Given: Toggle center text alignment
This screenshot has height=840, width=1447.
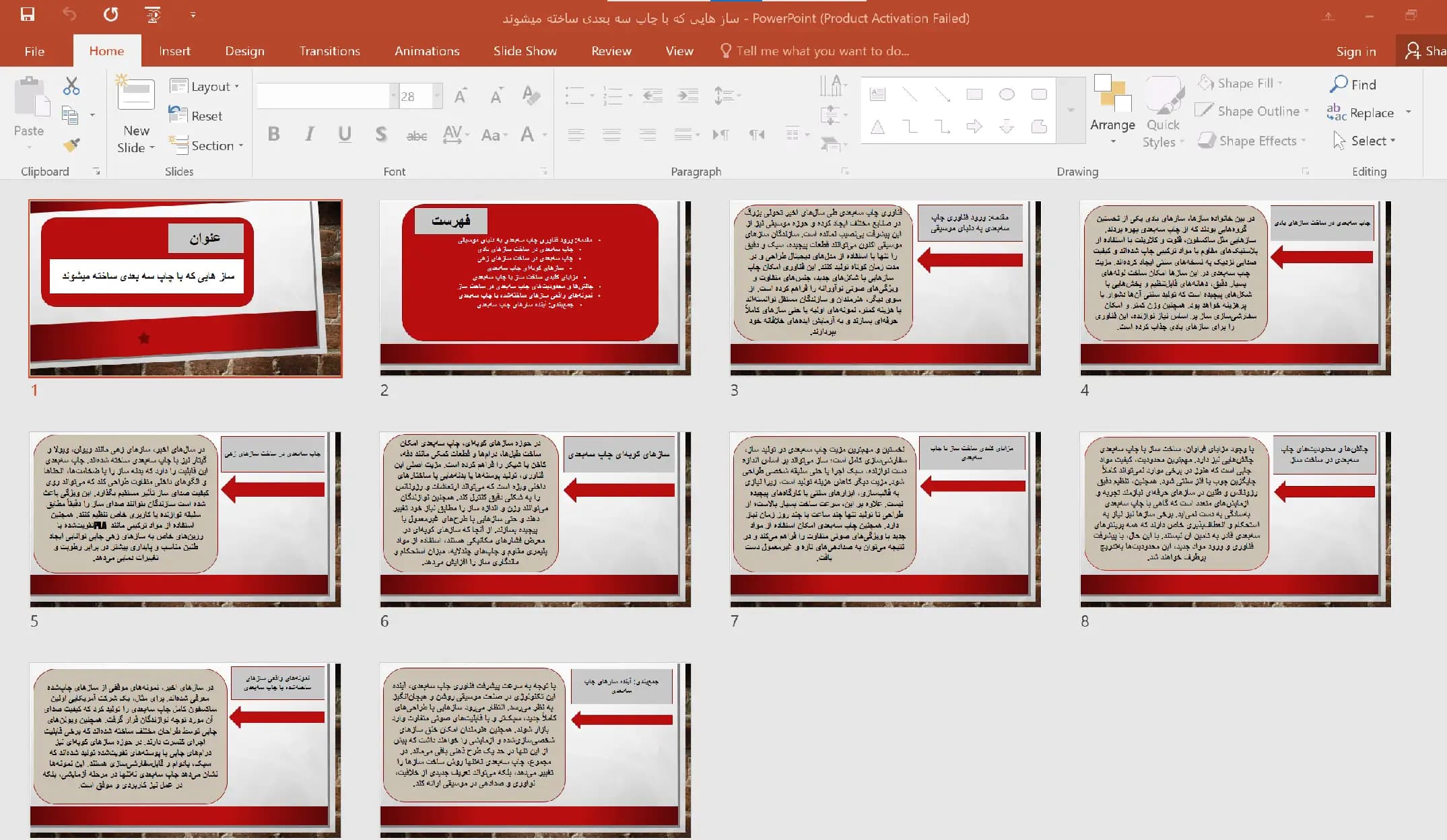Looking at the screenshot, I should pyautogui.click(x=611, y=135).
